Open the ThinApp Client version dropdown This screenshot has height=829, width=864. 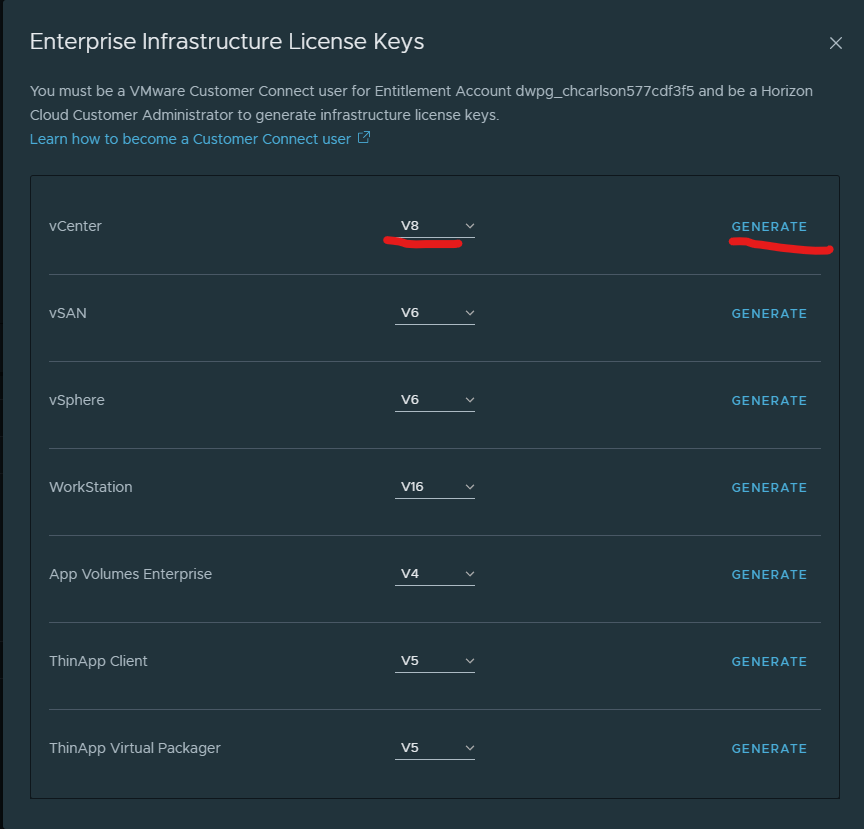pos(435,661)
